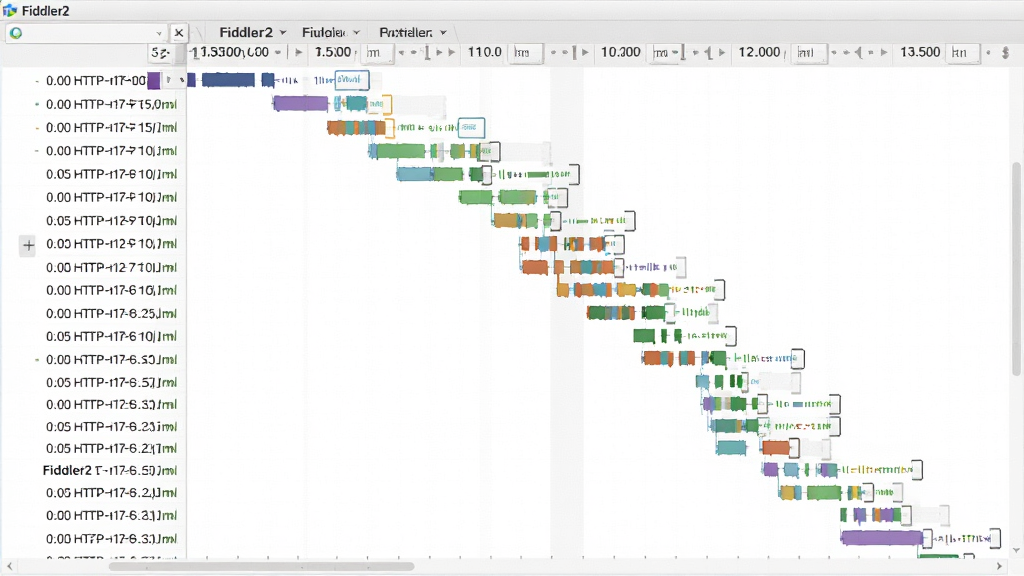Click the 1.500 time value
The height and width of the screenshot is (576, 1024).
click(x=333, y=52)
